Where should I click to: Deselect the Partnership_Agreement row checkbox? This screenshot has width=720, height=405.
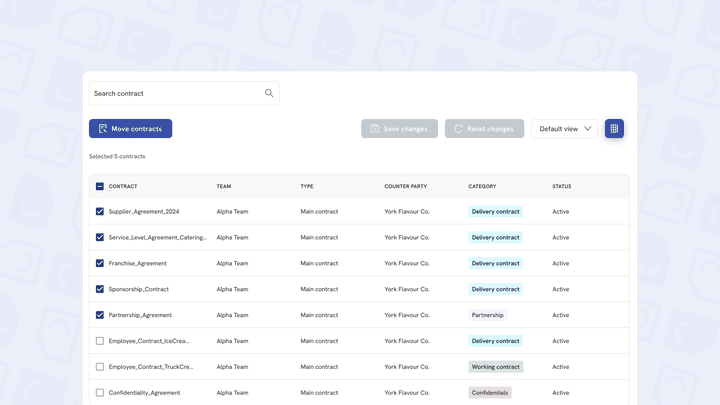100,315
